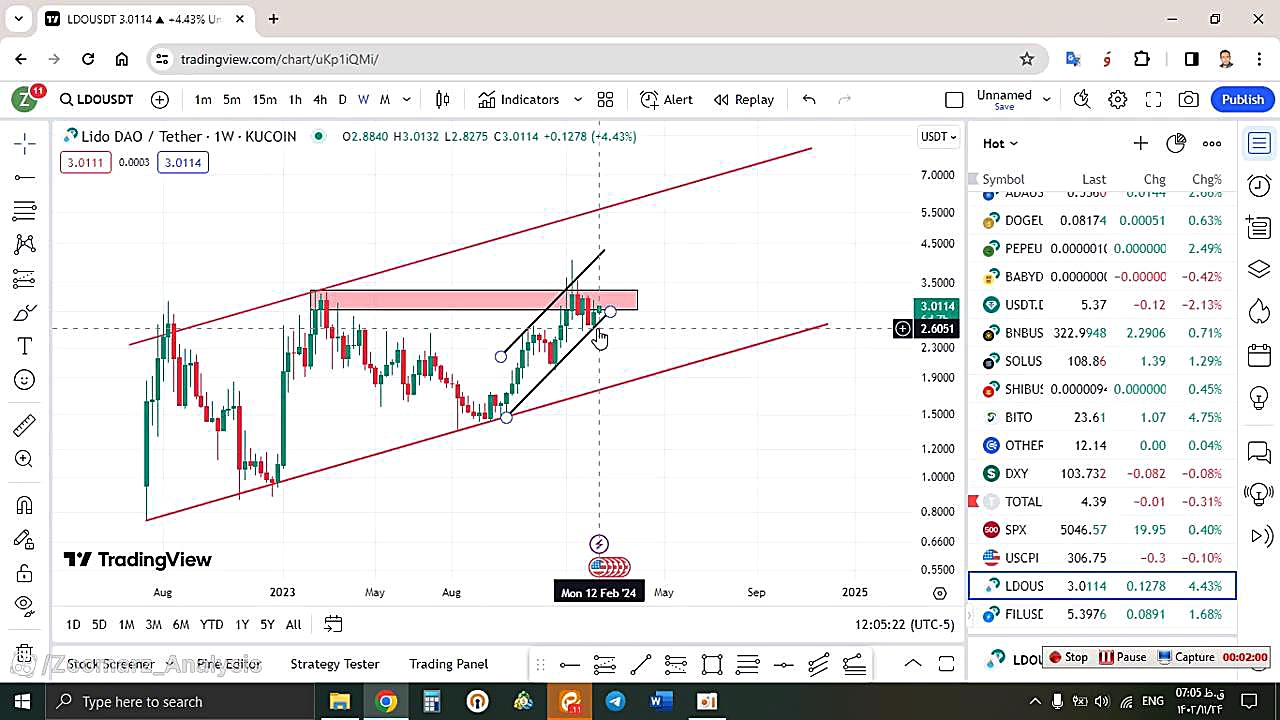This screenshot has height=720, width=1280.
Task: Open the go to date calendar
Action: coord(333,624)
